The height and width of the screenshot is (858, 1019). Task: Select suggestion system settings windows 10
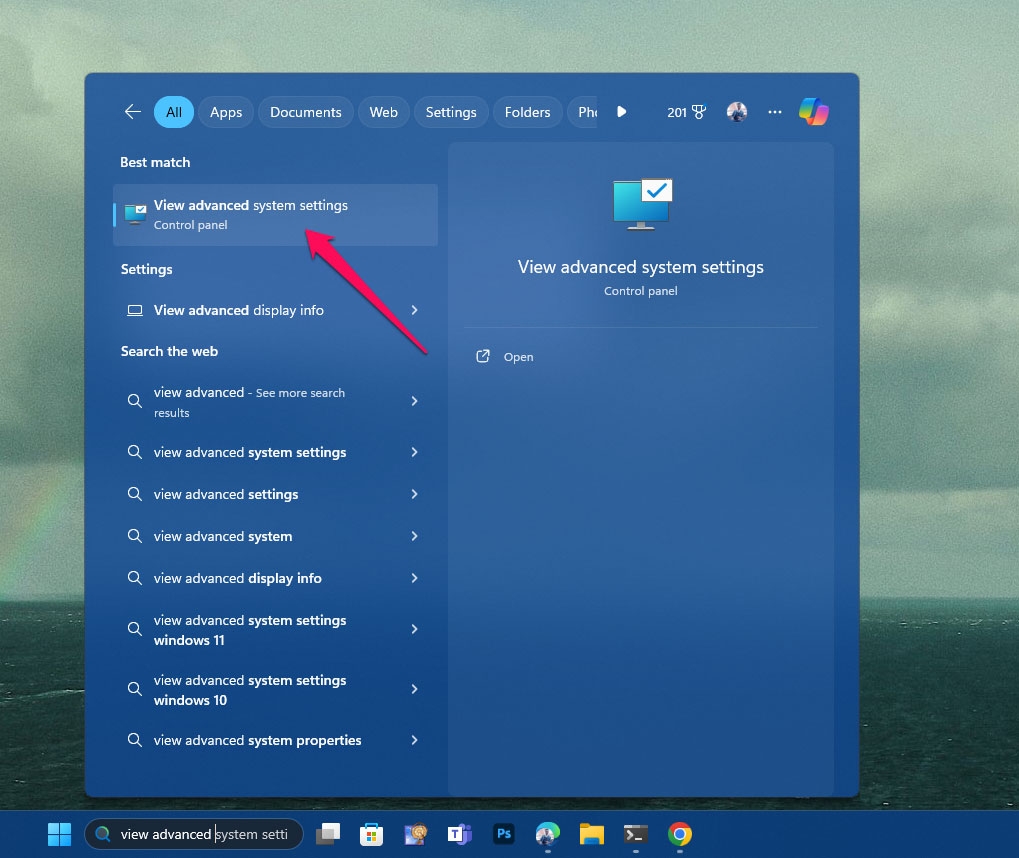click(x=276, y=690)
